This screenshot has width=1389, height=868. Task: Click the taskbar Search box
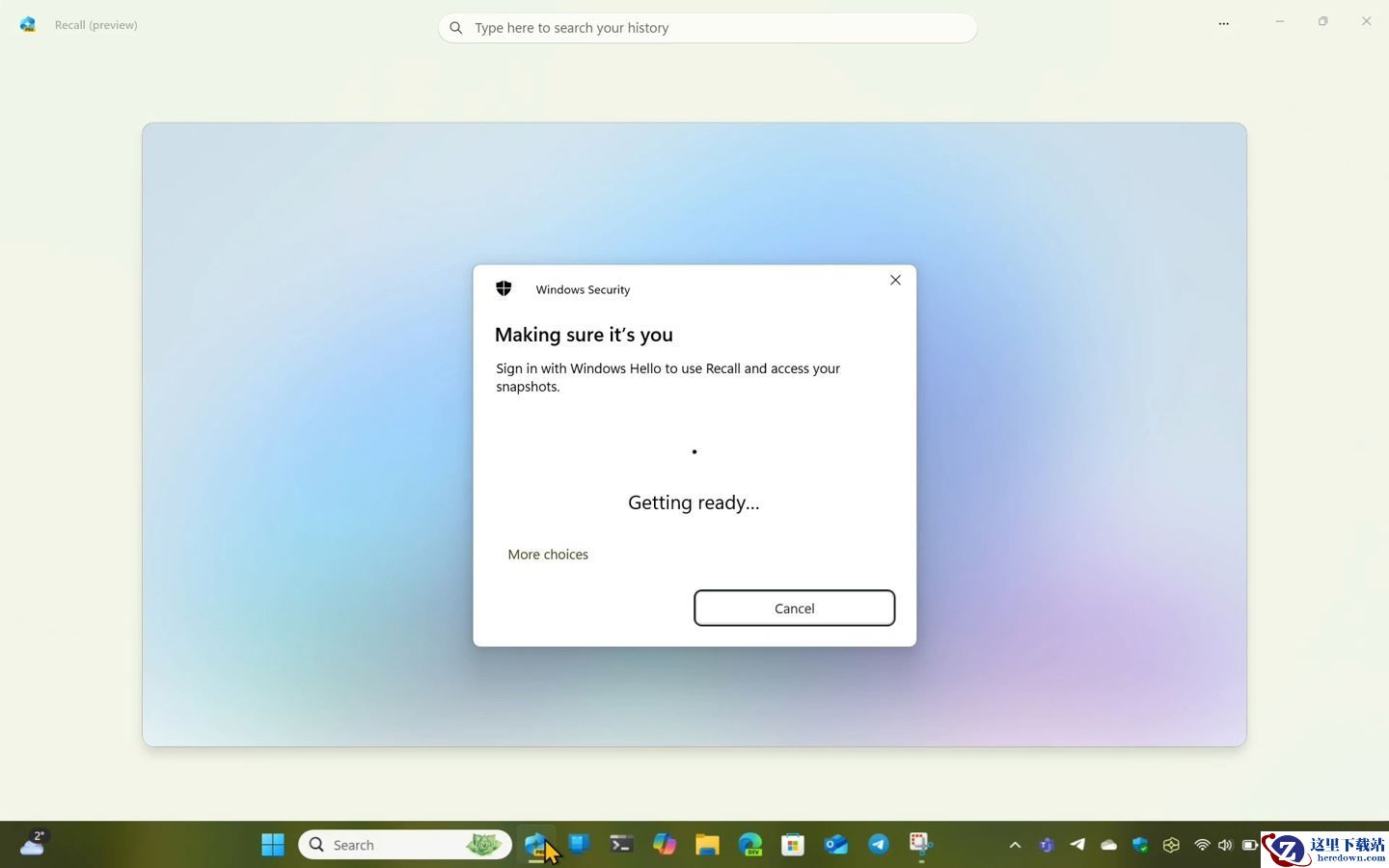click(405, 845)
